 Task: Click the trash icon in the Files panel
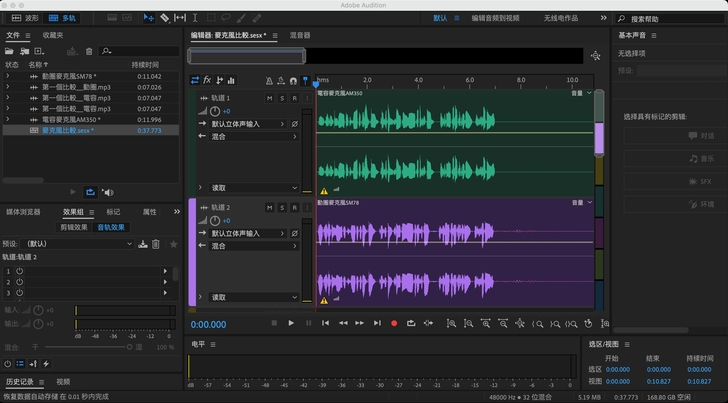[89, 51]
